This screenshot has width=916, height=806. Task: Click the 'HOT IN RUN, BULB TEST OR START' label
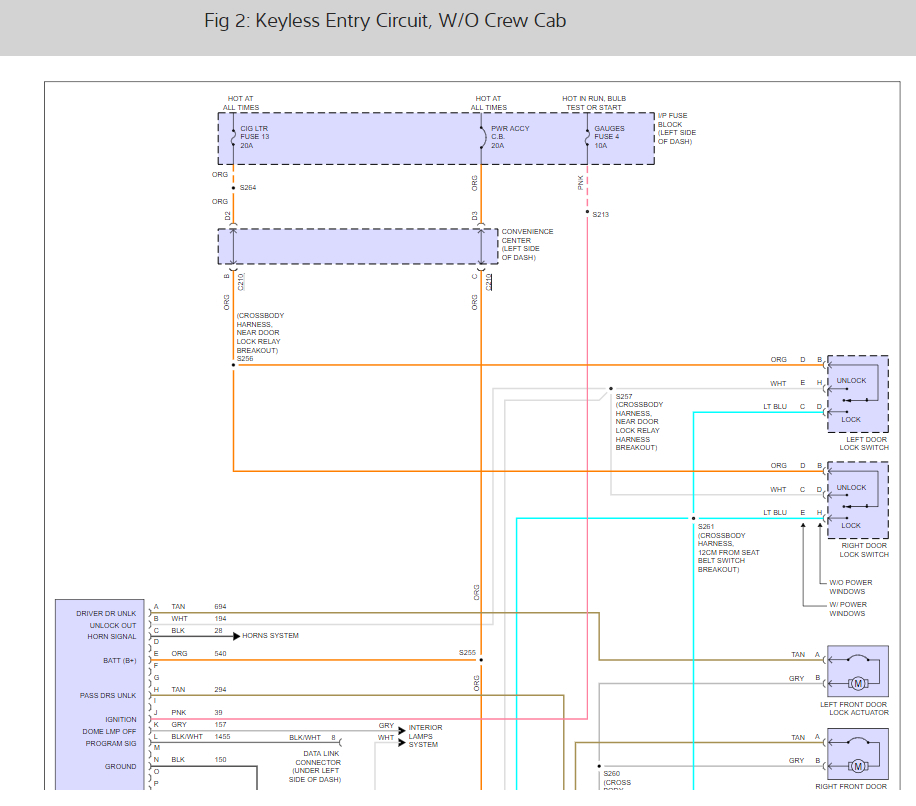[x=594, y=103]
